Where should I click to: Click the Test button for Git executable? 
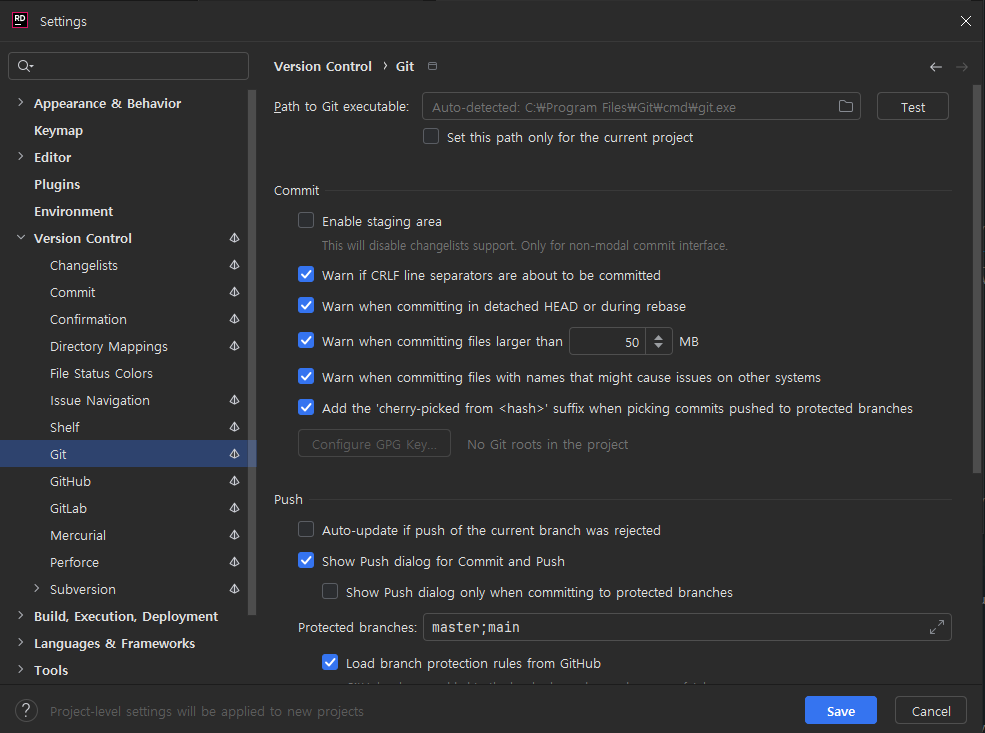[x=911, y=106]
